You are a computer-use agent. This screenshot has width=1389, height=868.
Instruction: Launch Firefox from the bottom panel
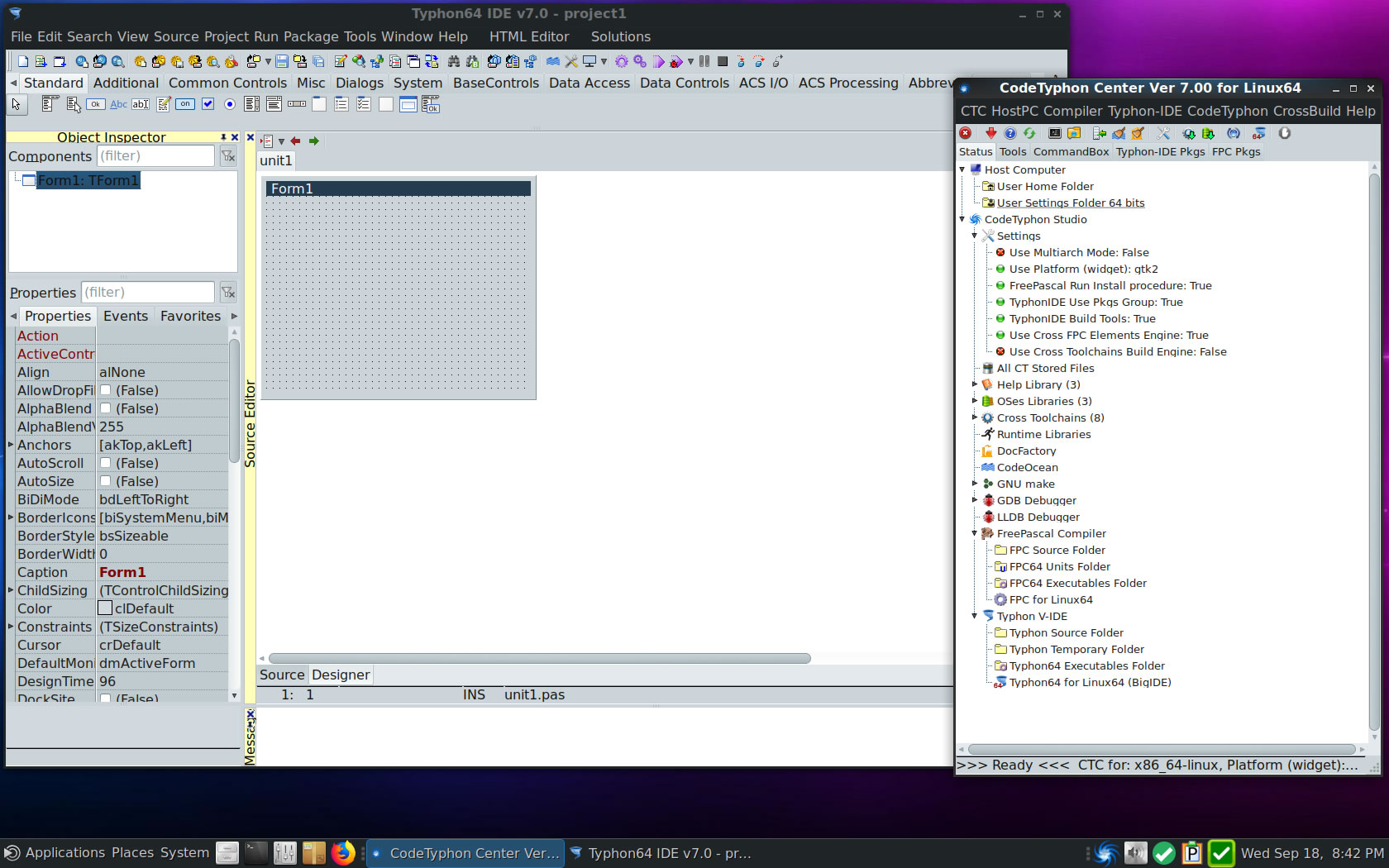(342, 853)
